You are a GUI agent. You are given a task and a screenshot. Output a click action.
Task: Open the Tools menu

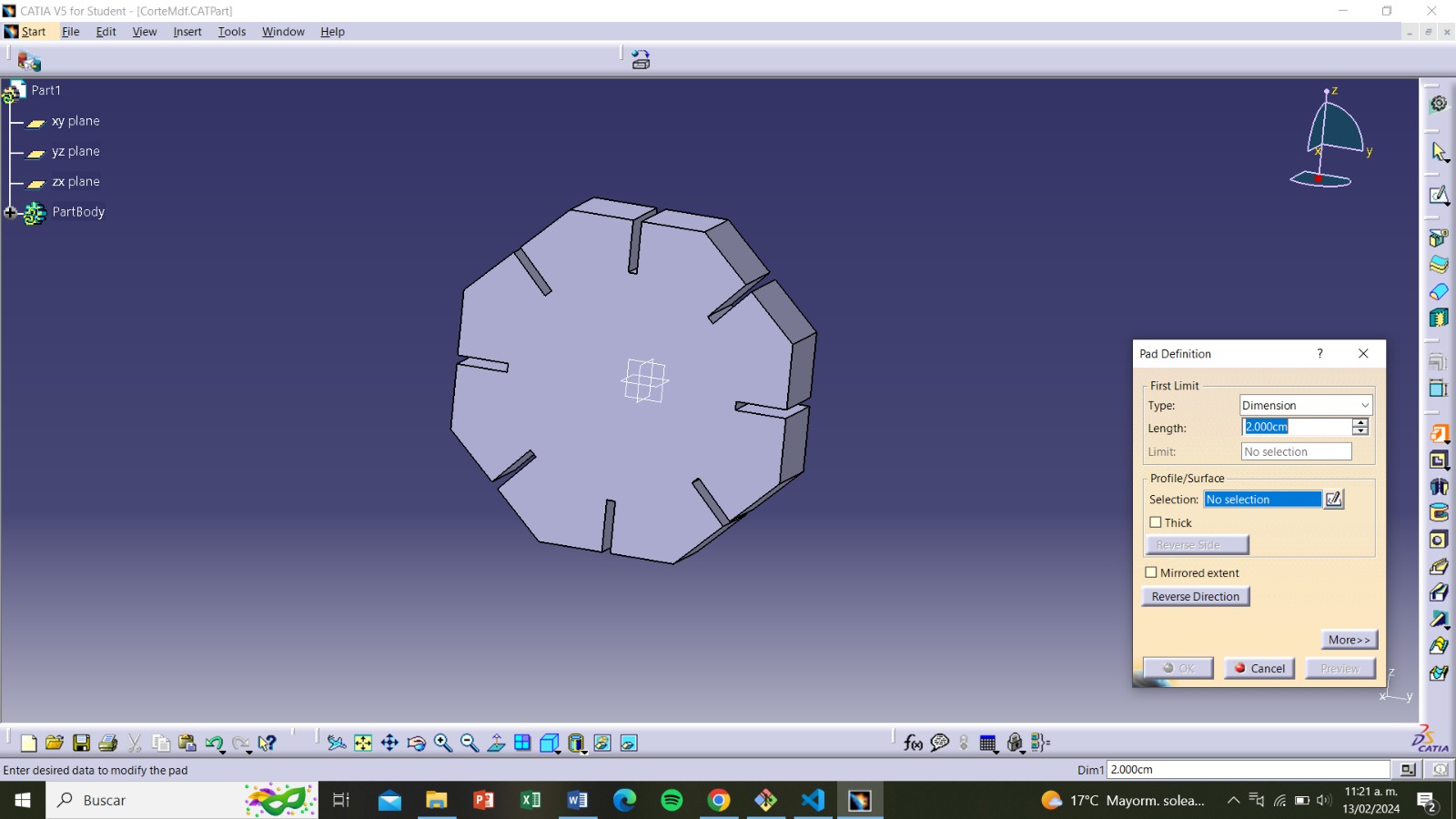(x=232, y=32)
